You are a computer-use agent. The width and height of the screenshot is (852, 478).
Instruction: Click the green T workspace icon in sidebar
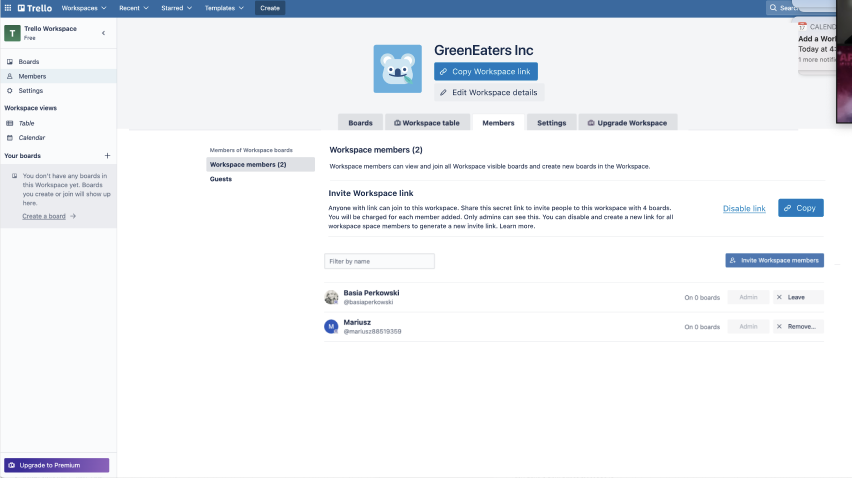pos(12,33)
